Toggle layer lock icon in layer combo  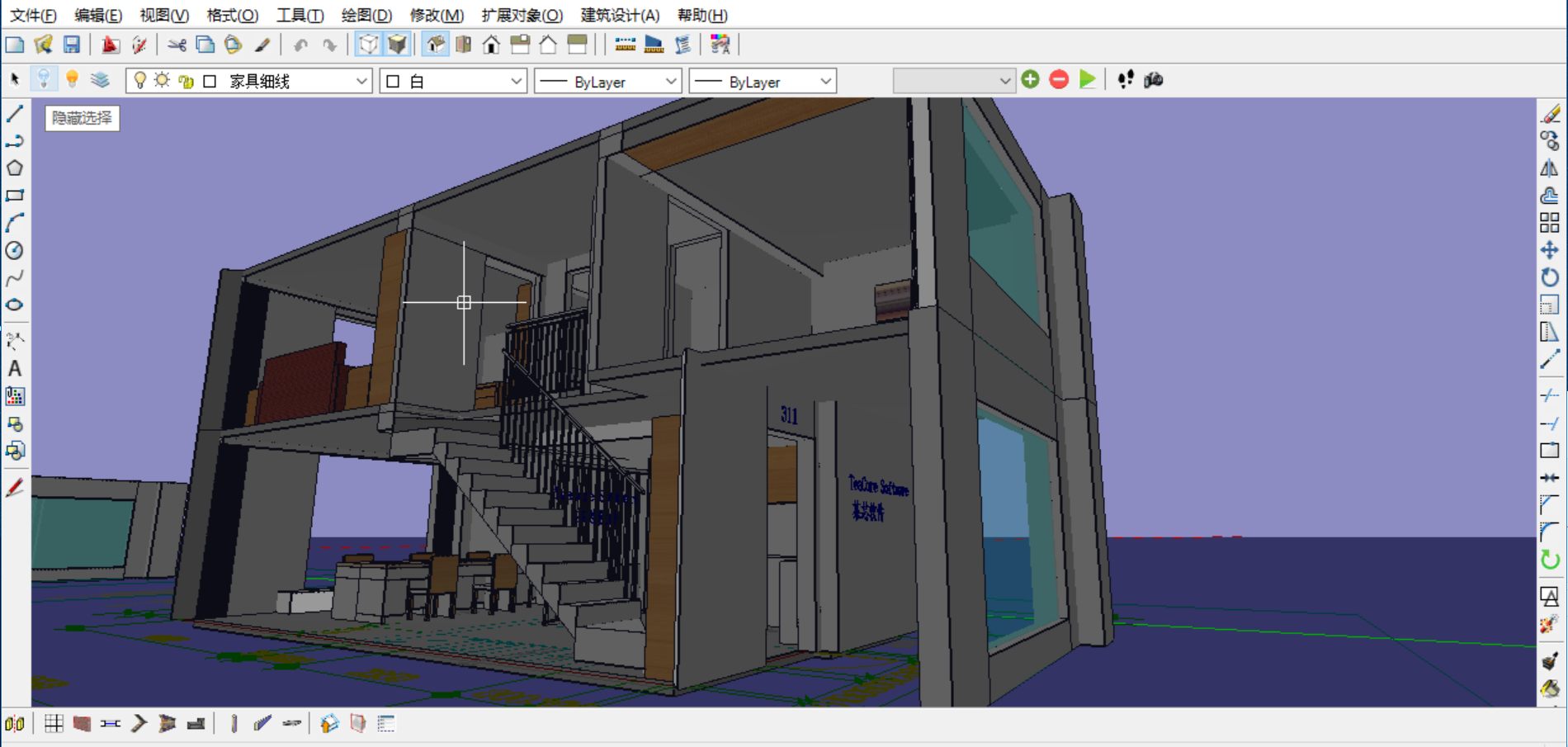click(187, 81)
